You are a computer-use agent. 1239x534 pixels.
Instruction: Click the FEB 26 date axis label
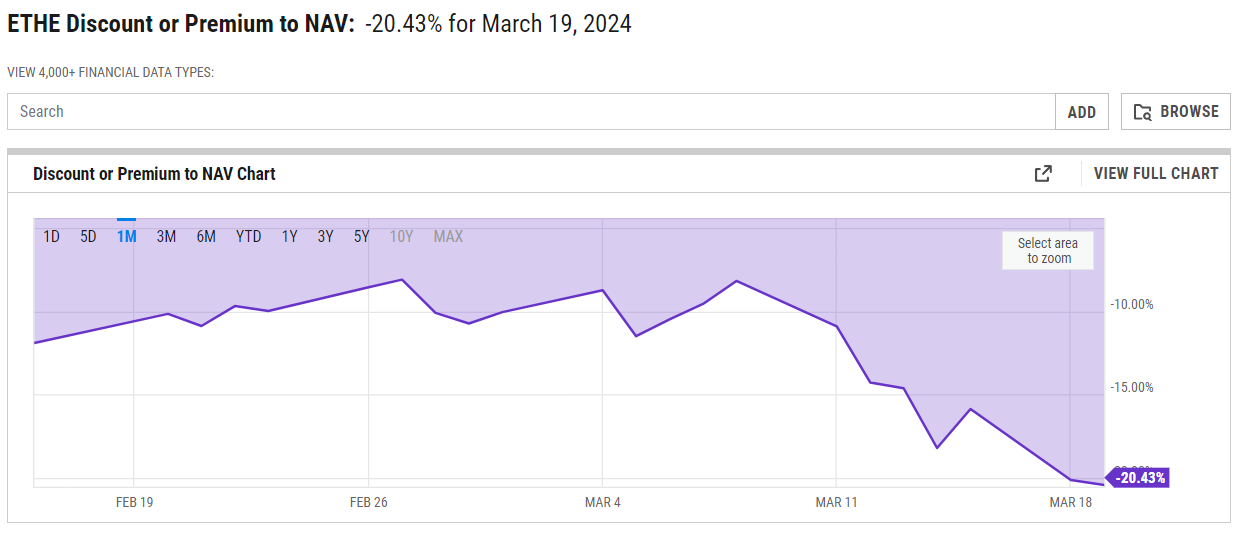pos(369,503)
